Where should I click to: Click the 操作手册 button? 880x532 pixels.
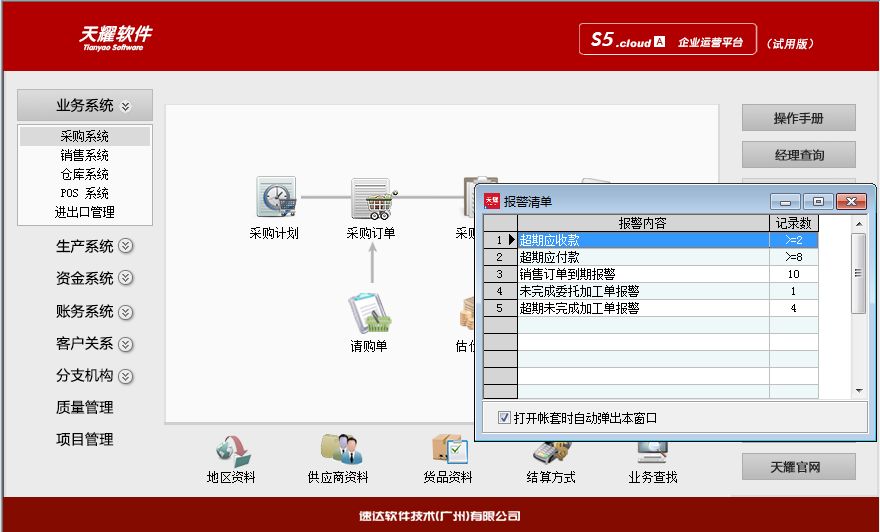799,118
